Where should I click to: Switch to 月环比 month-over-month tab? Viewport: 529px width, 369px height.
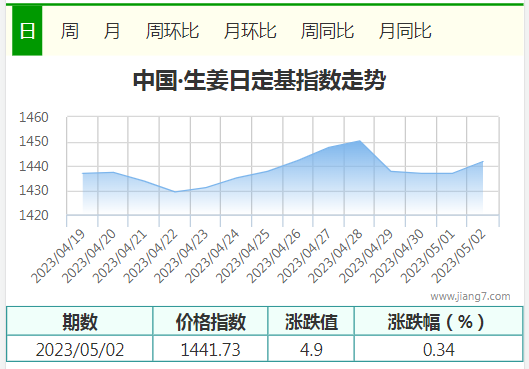[250, 31]
